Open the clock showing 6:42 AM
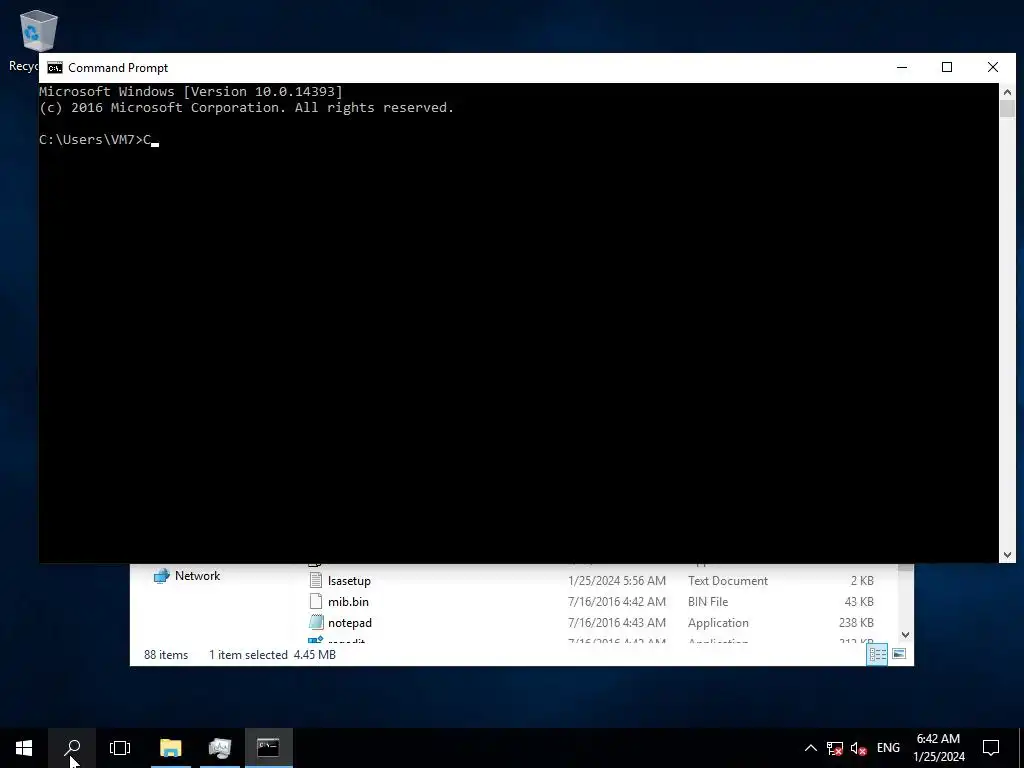This screenshot has width=1024, height=768. point(938,748)
